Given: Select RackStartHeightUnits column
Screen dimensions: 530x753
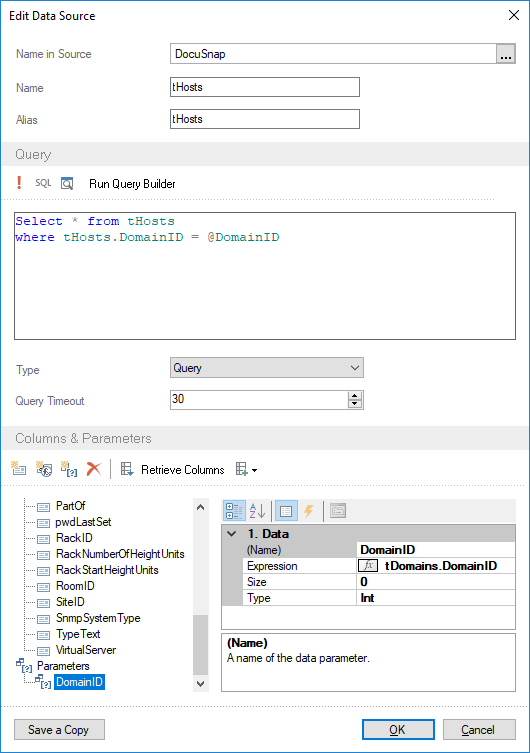Looking at the screenshot, I should tap(107, 570).
